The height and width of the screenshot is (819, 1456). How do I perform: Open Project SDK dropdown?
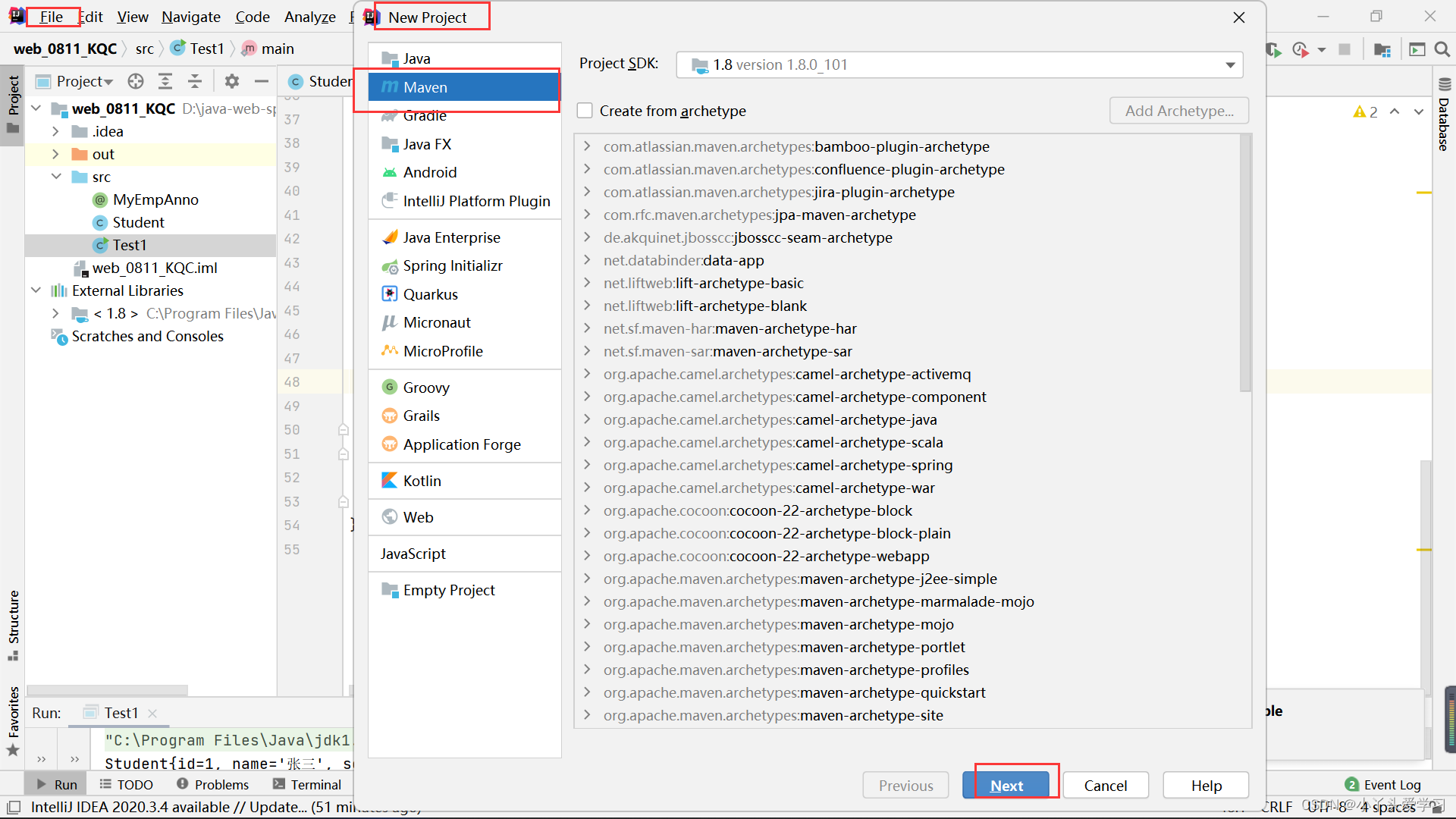tap(959, 64)
